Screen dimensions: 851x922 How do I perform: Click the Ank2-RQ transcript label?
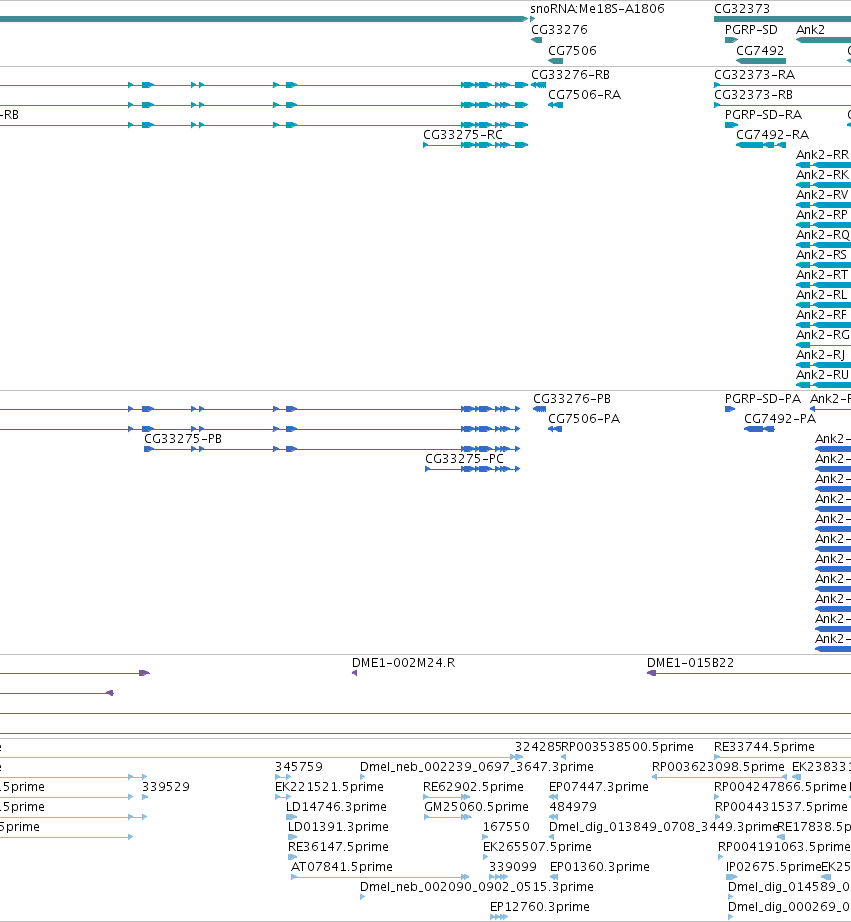point(823,235)
